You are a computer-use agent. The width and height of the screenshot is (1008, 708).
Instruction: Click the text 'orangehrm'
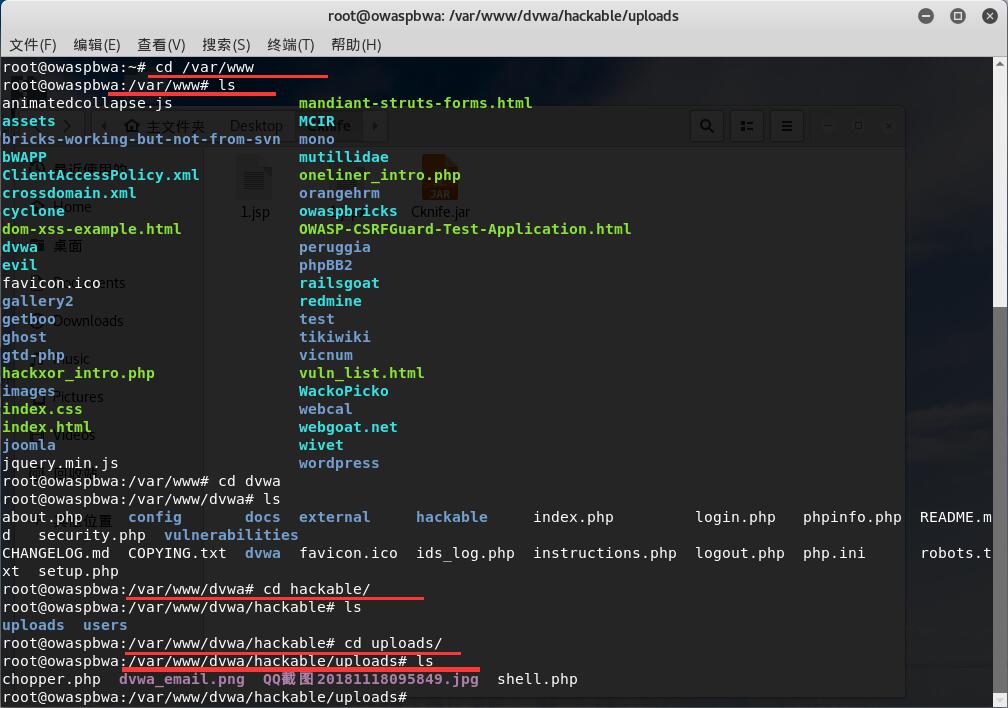click(x=339, y=193)
